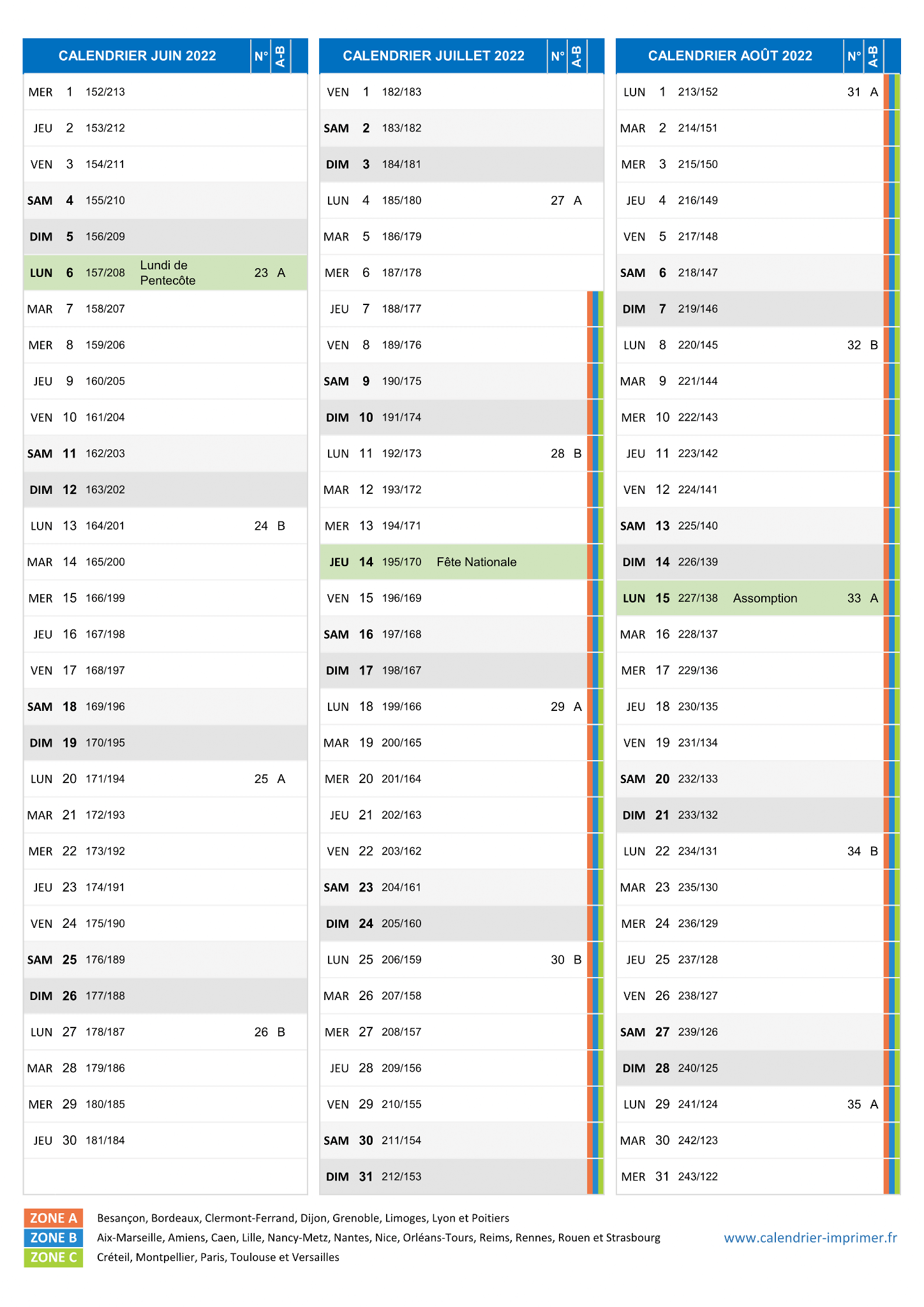This screenshot has height=1307, width=924.
Task: Select August VEN 26 row
Action: pos(758,996)
